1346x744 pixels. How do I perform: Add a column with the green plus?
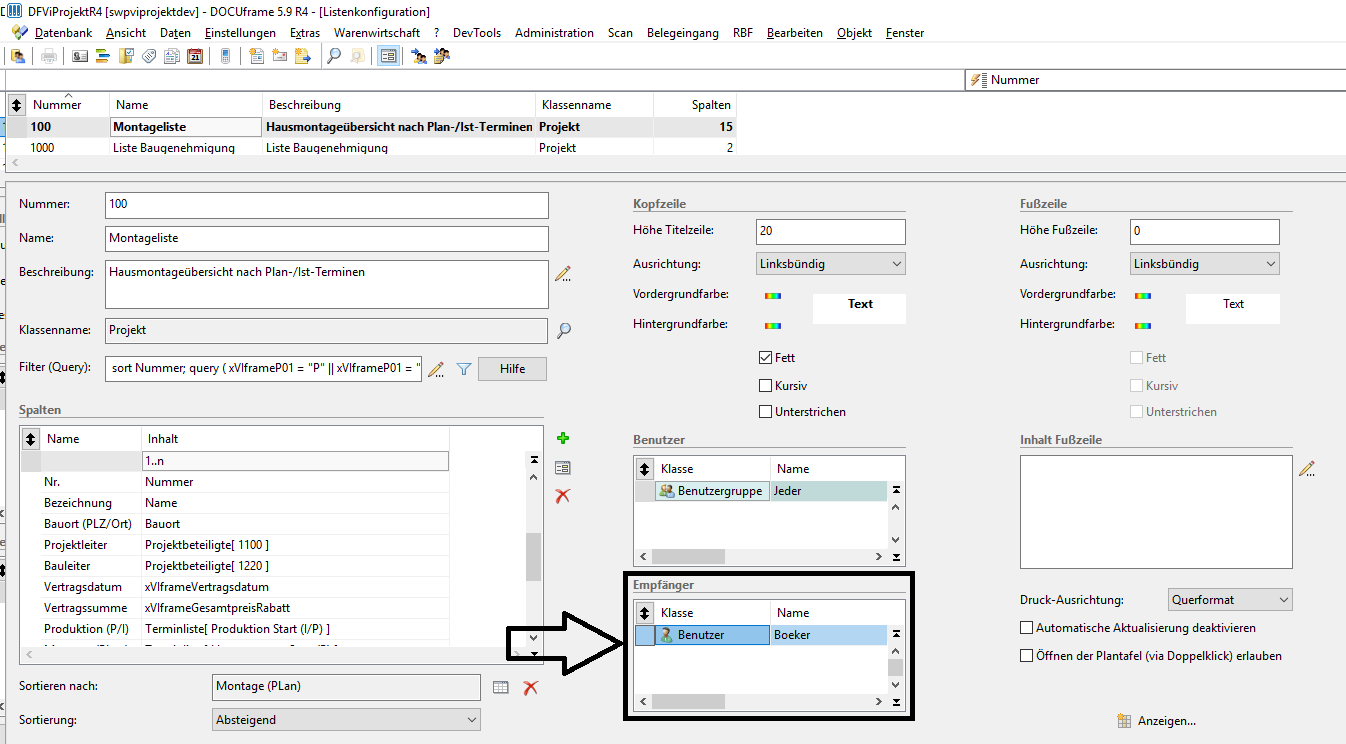point(563,438)
